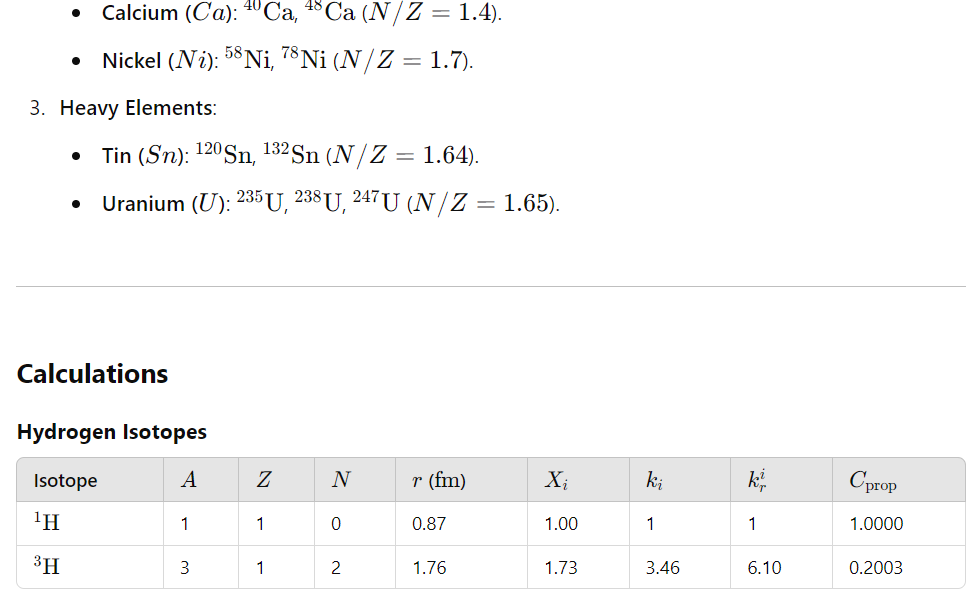Click the 1.73 value in X_i column
Image resolution: width=966 pixels, height=591 pixels.
561,568
